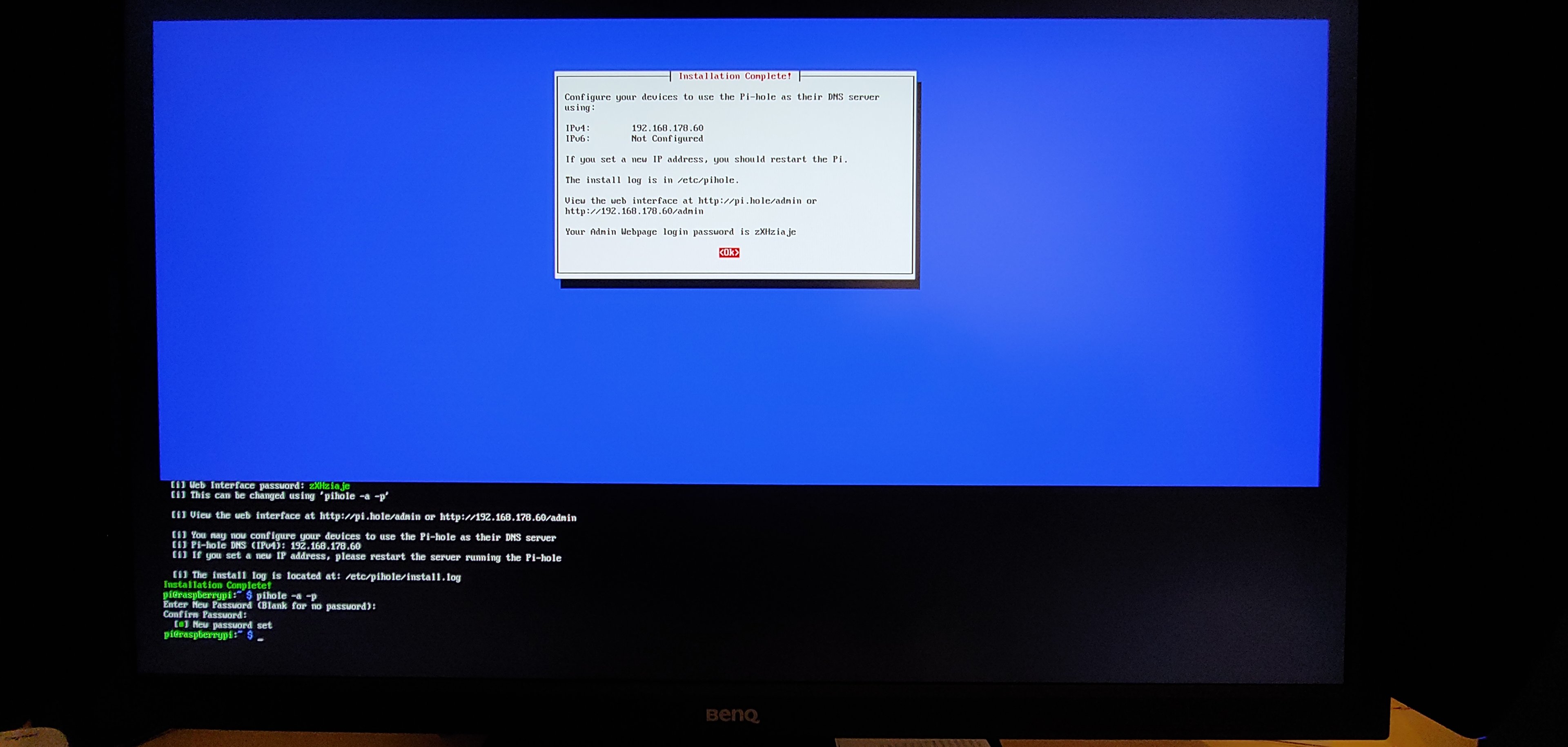Image resolution: width=1568 pixels, height=747 pixels.
Task: Click green Web Interface password in terminal
Action: coord(329,485)
